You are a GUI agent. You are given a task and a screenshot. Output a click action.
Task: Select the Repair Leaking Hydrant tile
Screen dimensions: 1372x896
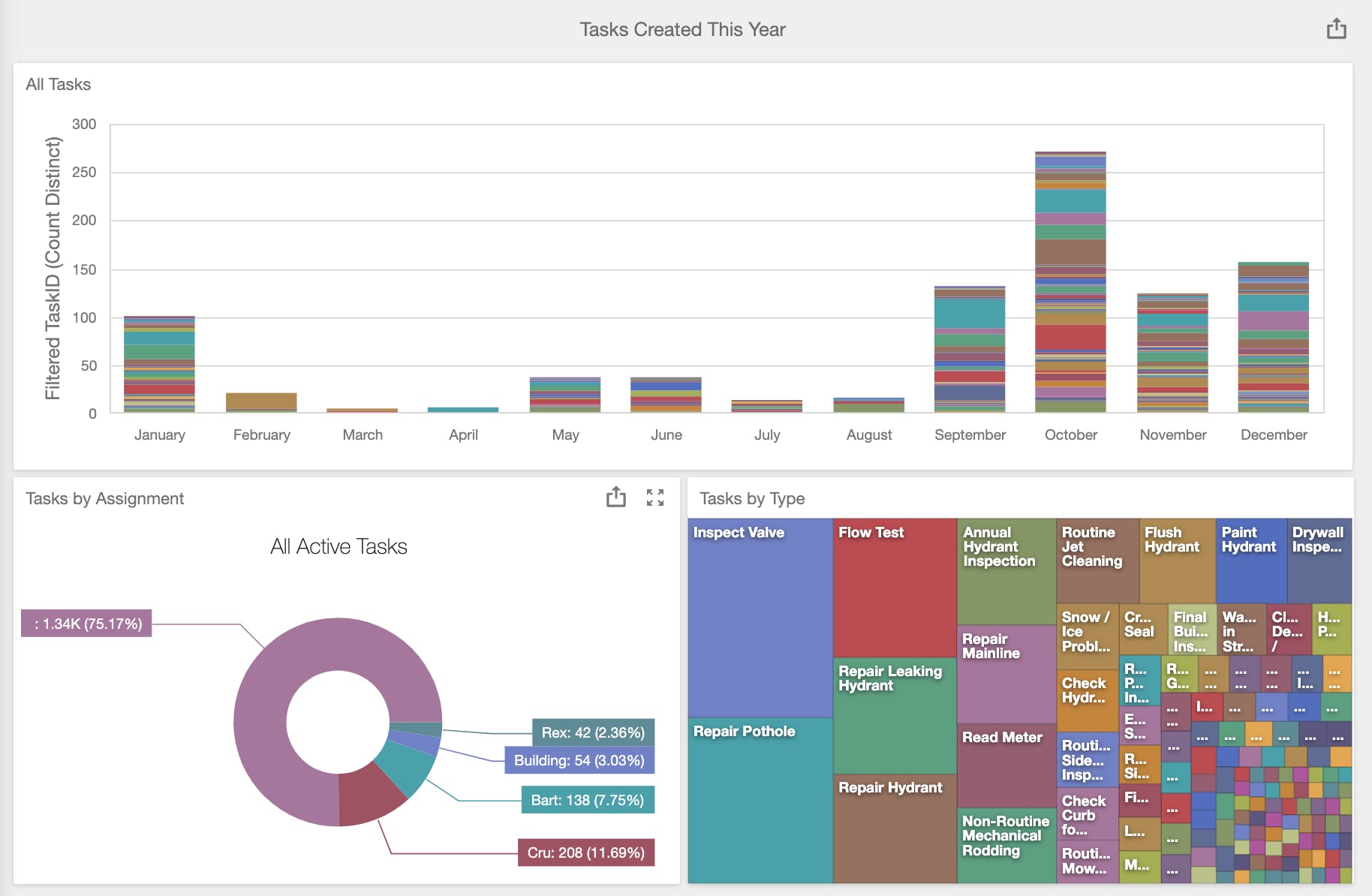click(x=895, y=716)
